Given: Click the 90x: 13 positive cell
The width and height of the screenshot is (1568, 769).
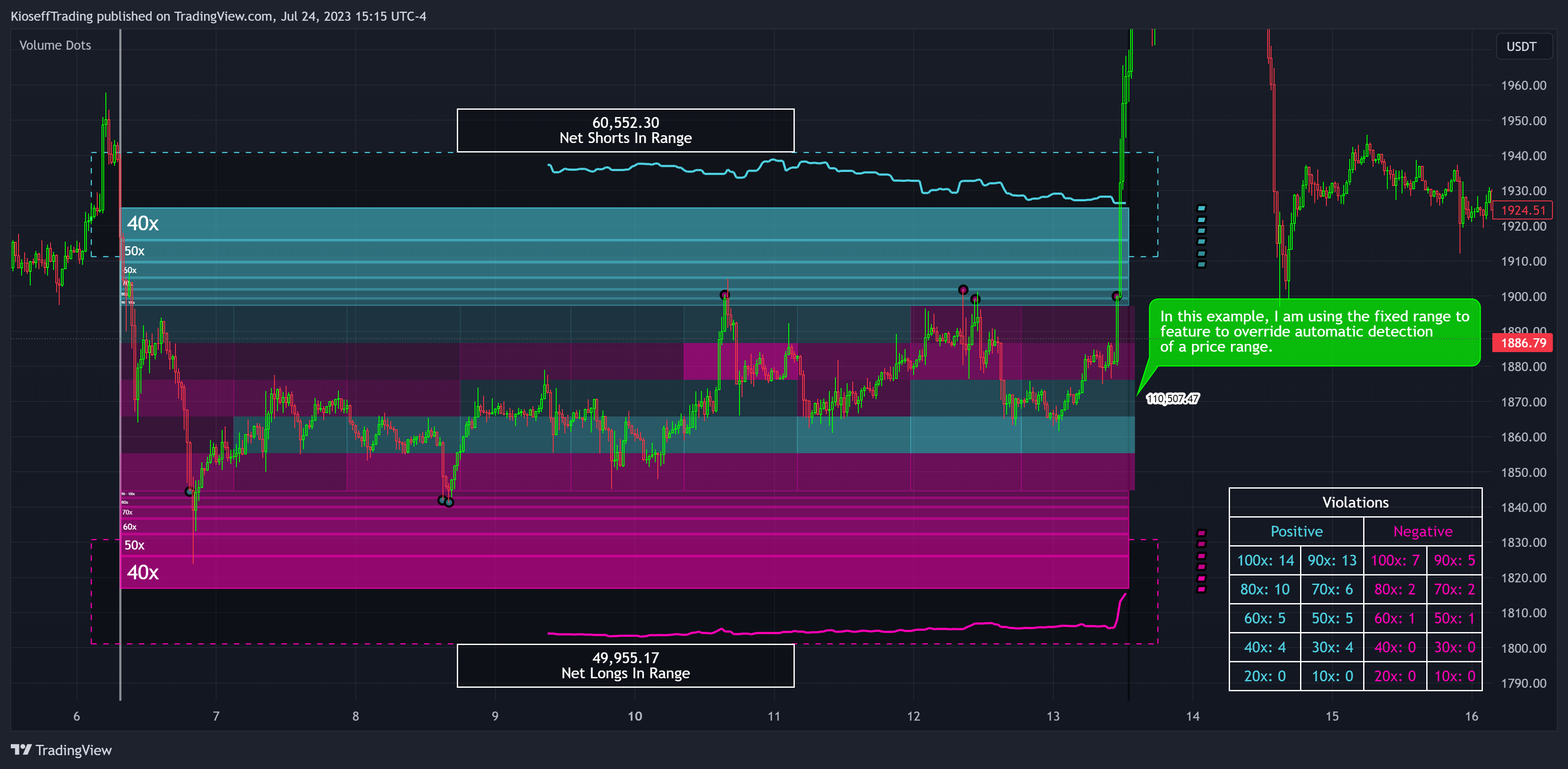Looking at the screenshot, I should tap(1332, 560).
